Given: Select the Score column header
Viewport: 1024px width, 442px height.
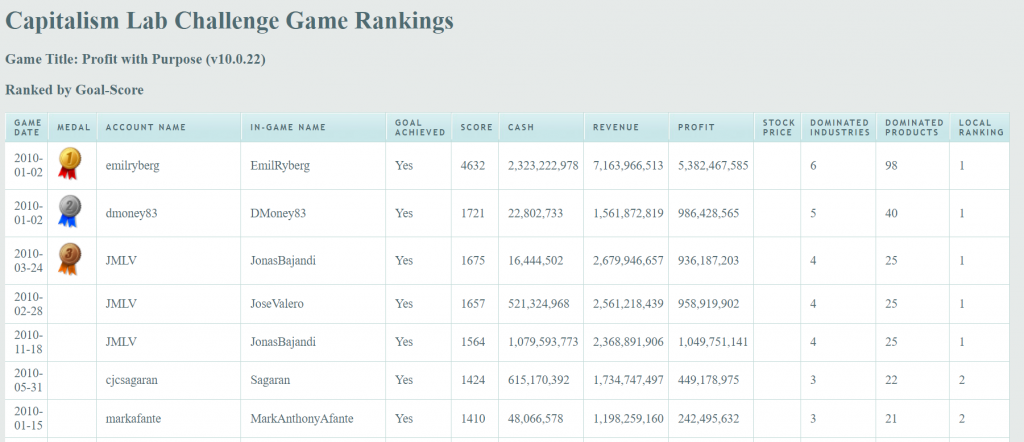Looking at the screenshot, I should tap(476, 127).
